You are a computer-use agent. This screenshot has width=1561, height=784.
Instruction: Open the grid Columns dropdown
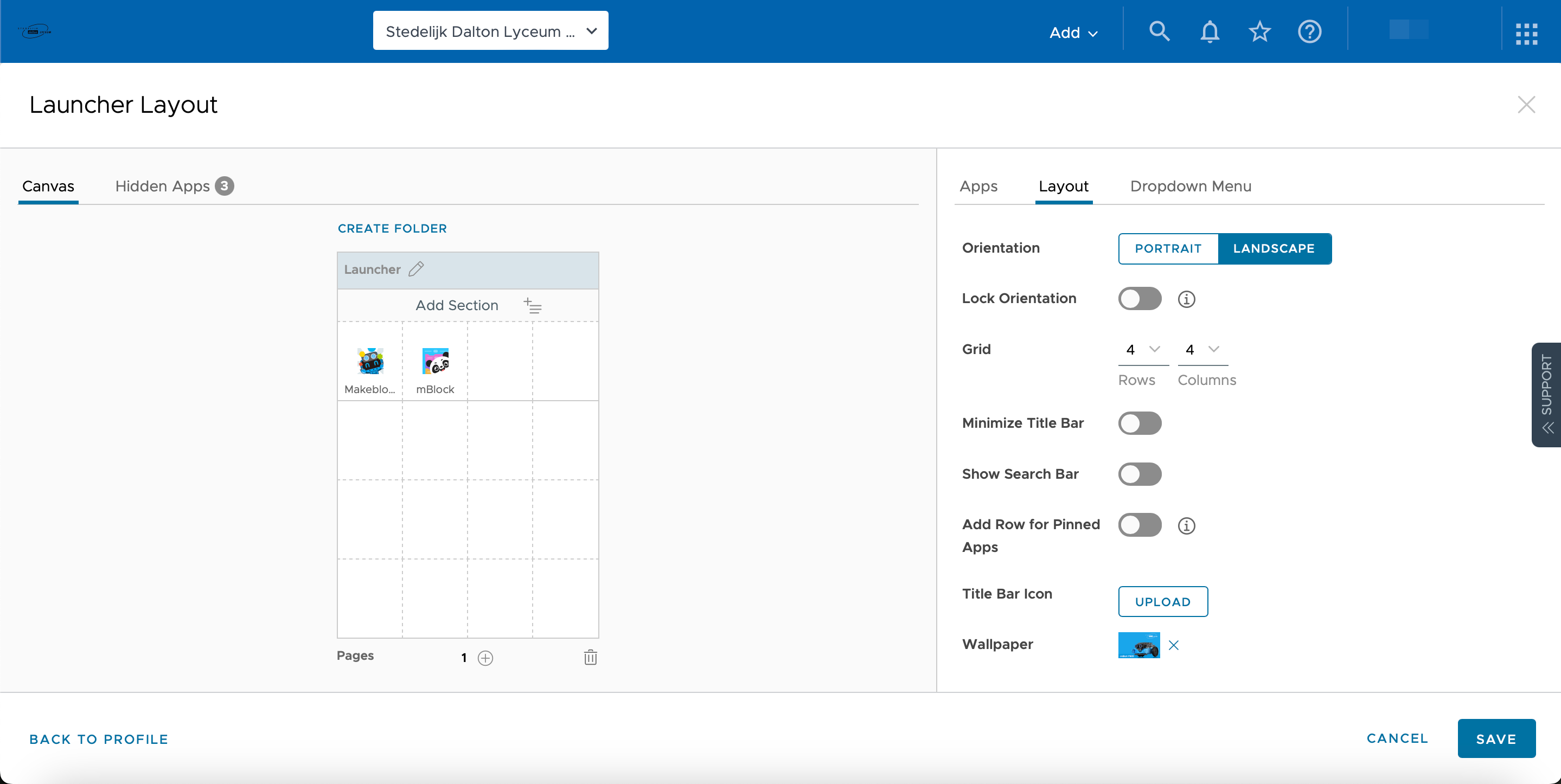(x=1202, y=350)
